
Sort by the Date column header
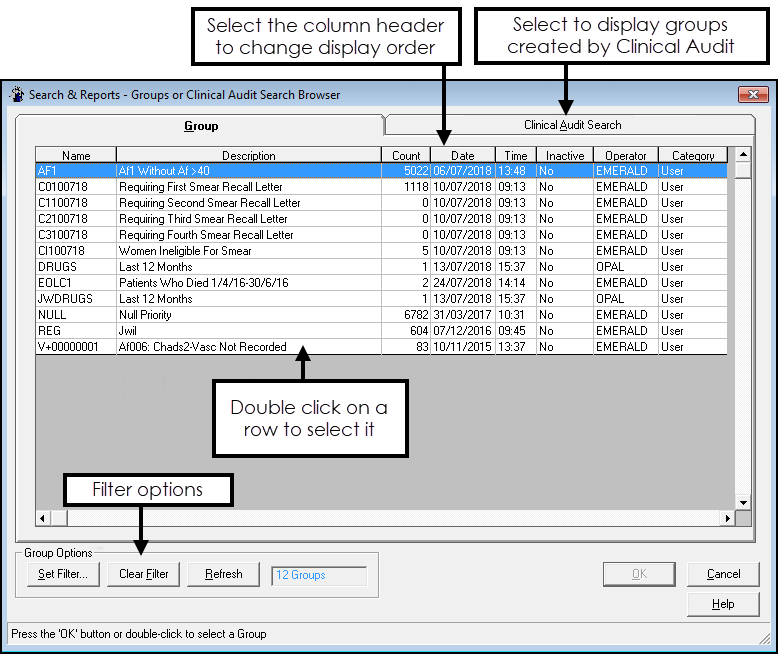[x=462, y=155]
